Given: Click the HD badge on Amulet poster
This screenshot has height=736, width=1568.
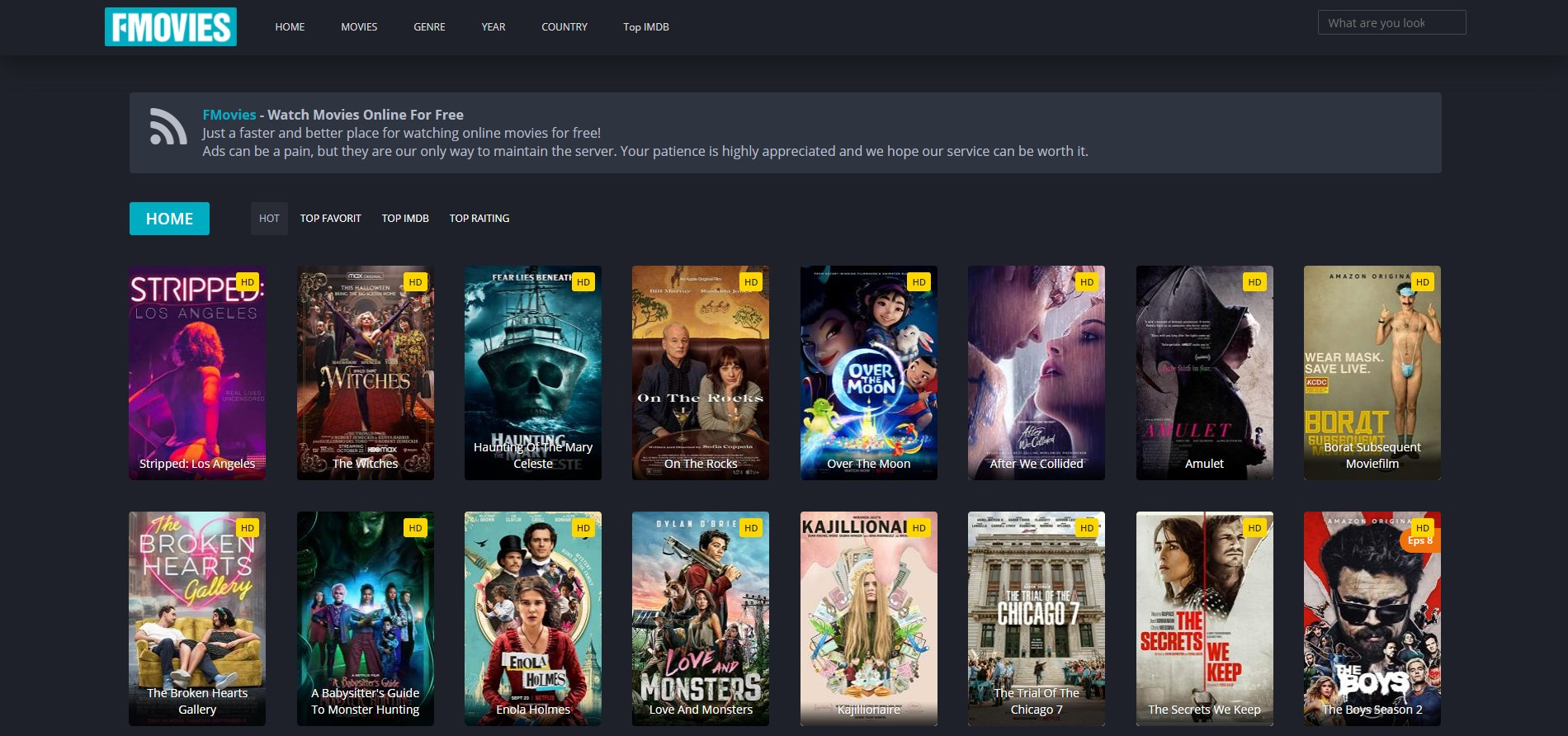Looking at the screenshot, I should coord(1254,282).
